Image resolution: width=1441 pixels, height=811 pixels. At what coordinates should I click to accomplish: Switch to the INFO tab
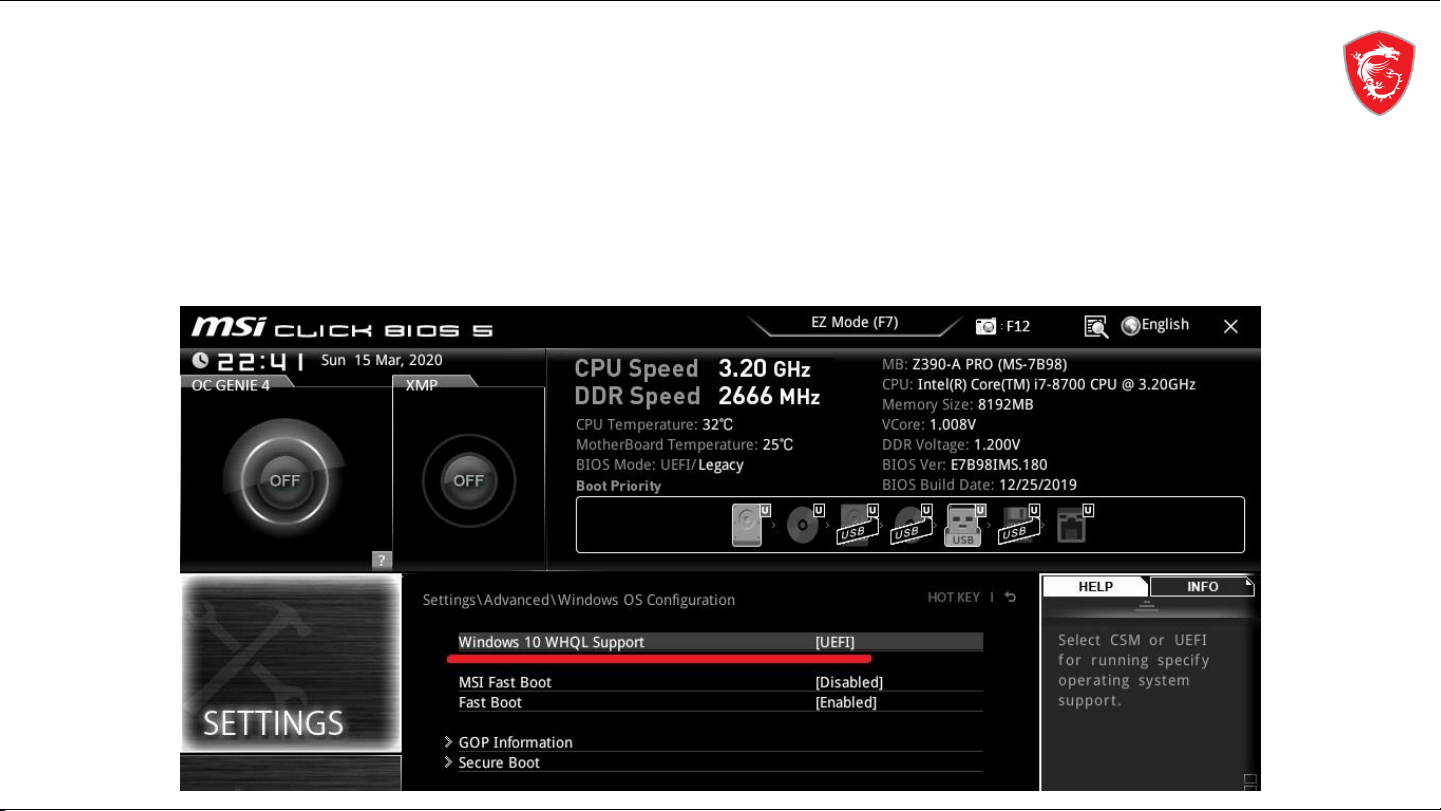[x=1202, y=587]
